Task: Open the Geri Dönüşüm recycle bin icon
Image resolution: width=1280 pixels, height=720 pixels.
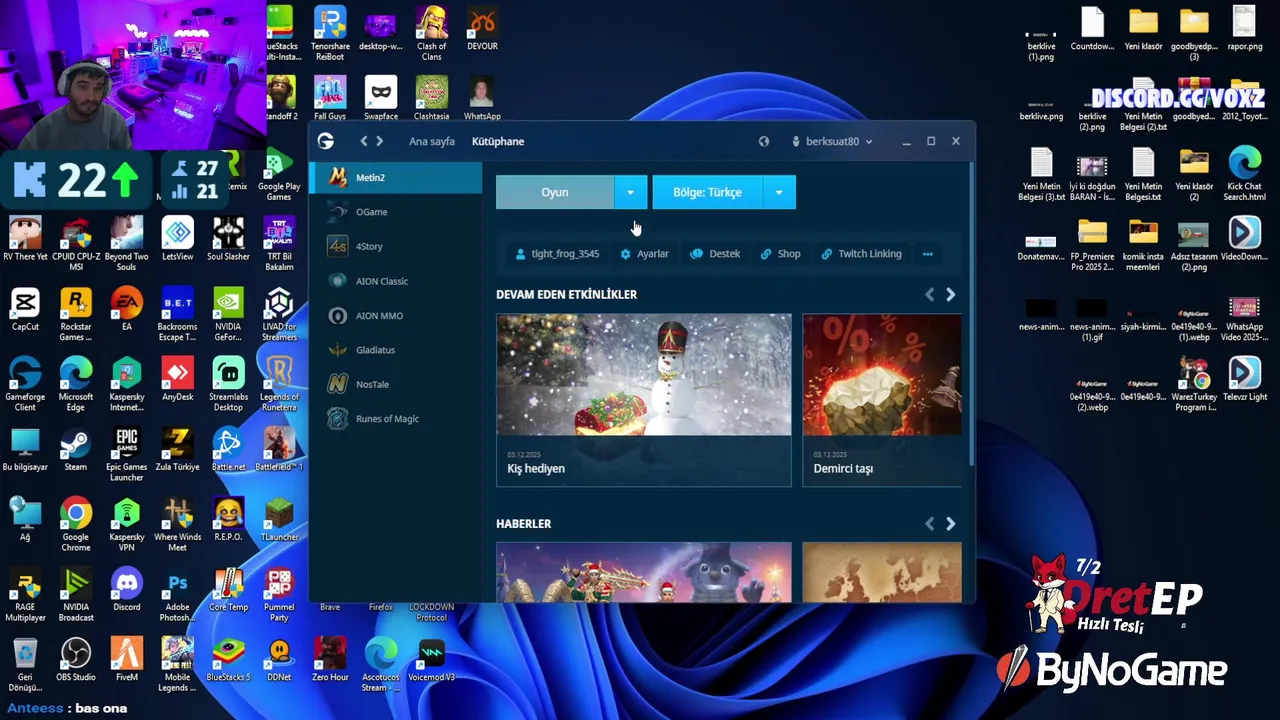Action: point(25,665)
